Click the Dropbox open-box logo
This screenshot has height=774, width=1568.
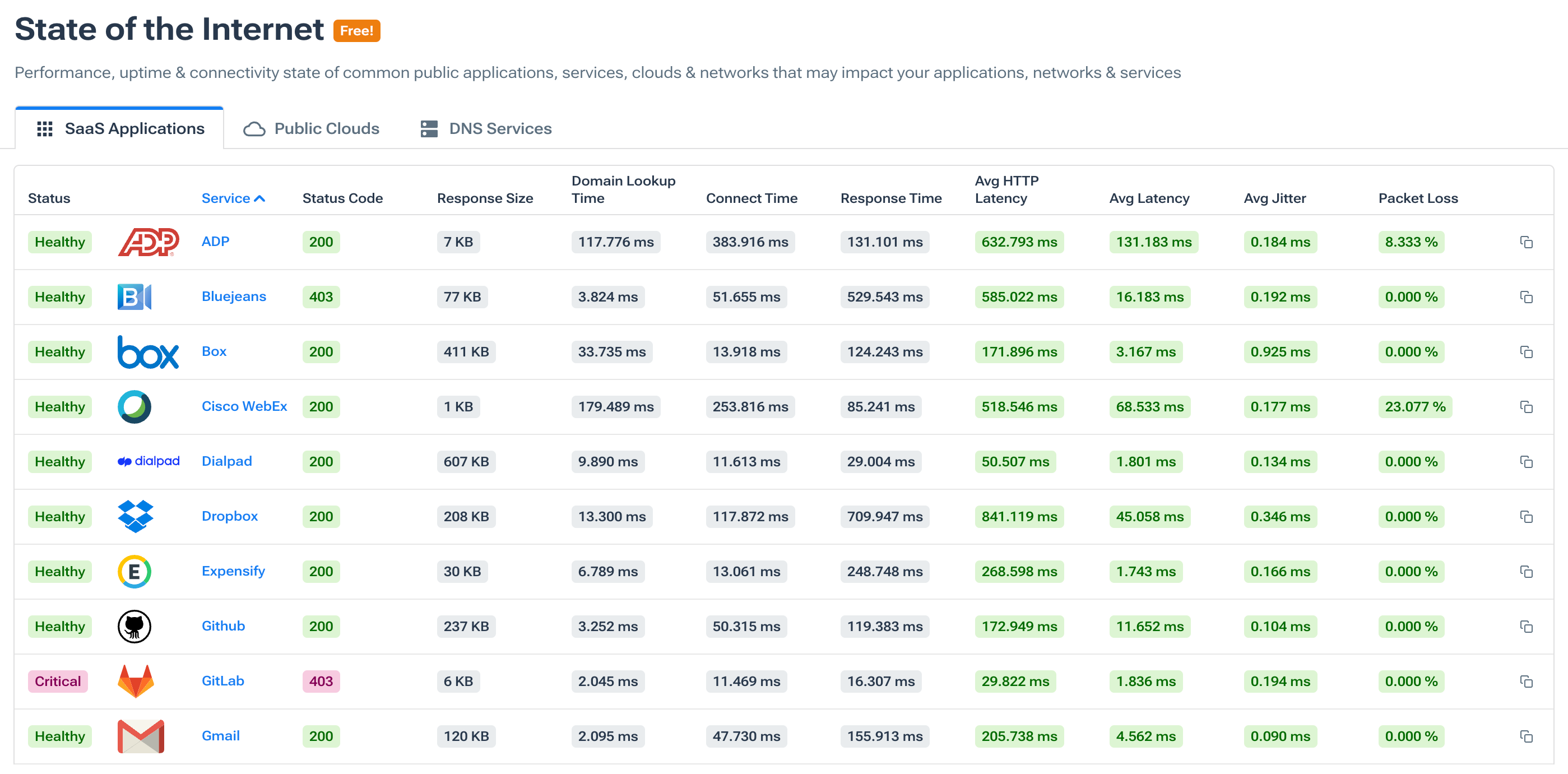[134, 516]
